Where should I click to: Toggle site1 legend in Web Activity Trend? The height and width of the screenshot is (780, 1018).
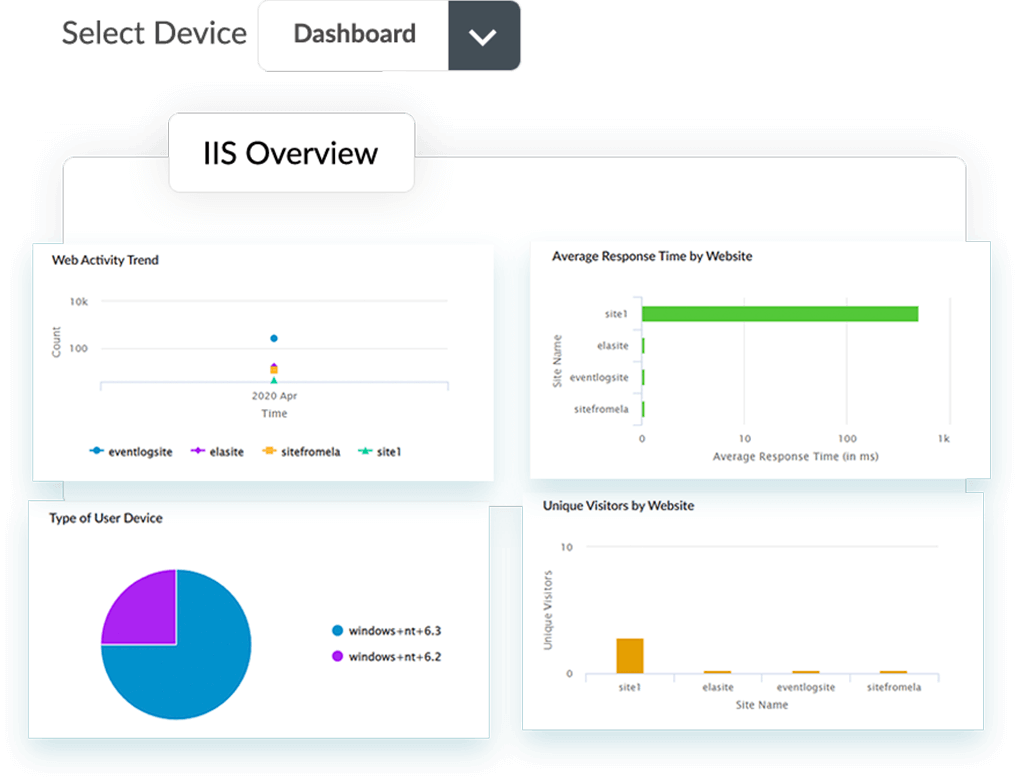click(x=380, y=451)
